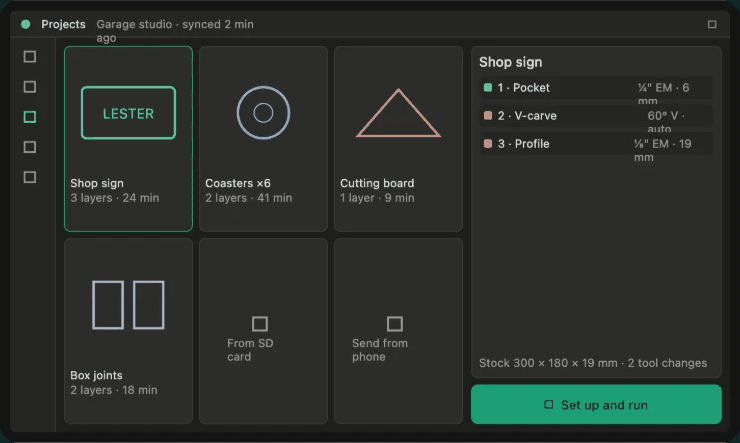The image size is (740, 443).
Task: Click the '60° V · auto' tool text
Action: (665, 122)
